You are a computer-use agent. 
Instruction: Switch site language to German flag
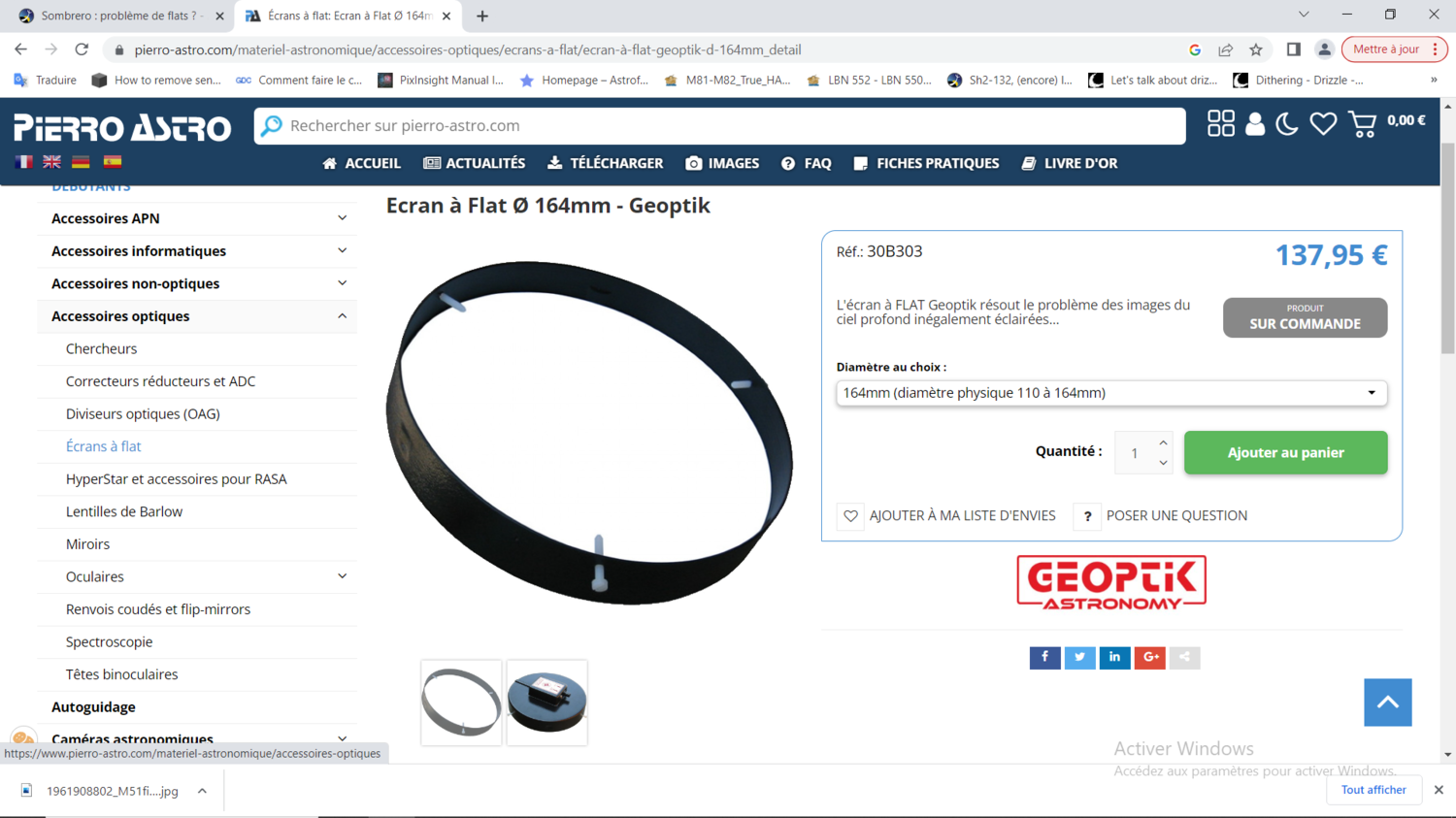[x=81, y=162]
